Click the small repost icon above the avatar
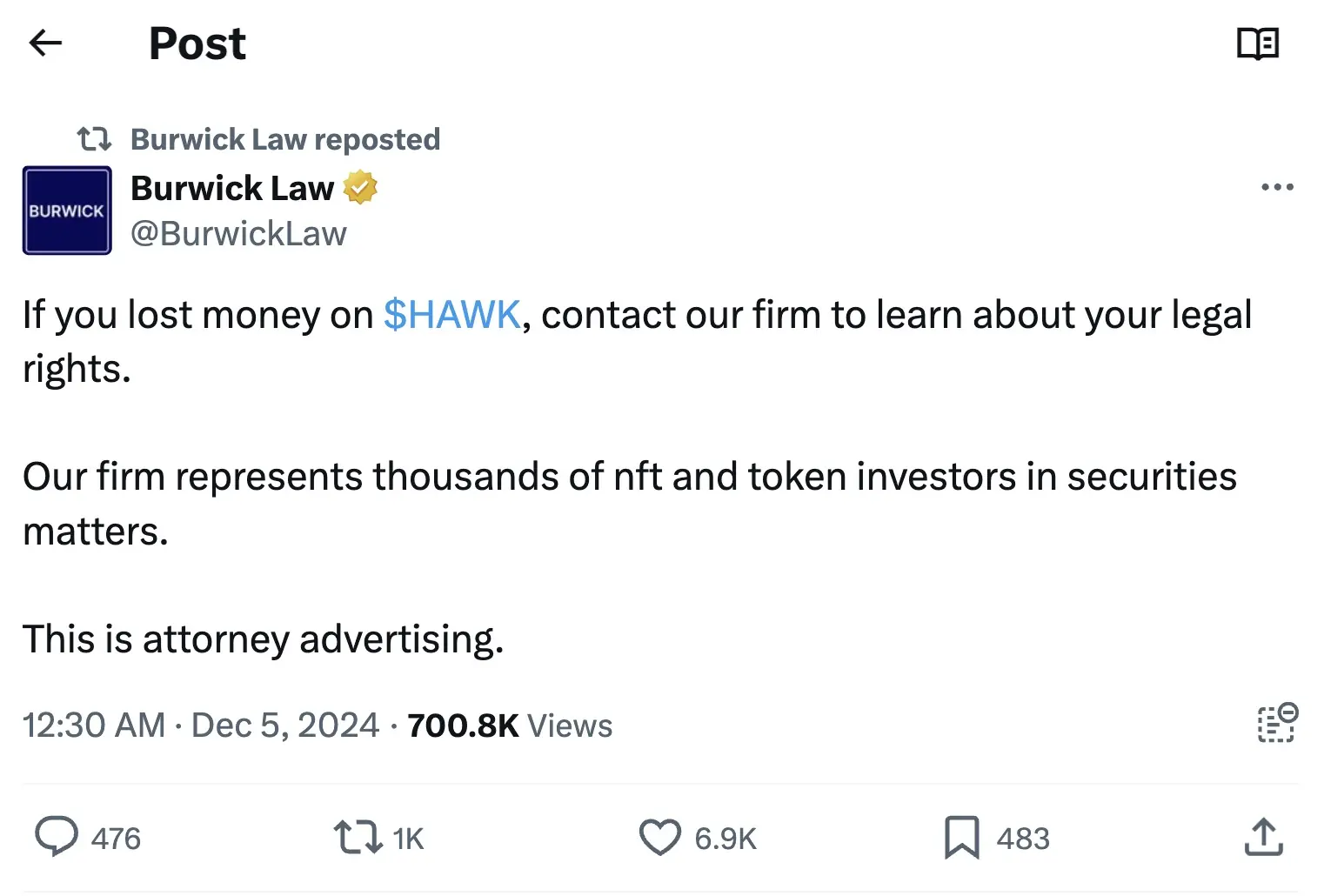The width and height of the screenshot is (1324, 896). 94,139
